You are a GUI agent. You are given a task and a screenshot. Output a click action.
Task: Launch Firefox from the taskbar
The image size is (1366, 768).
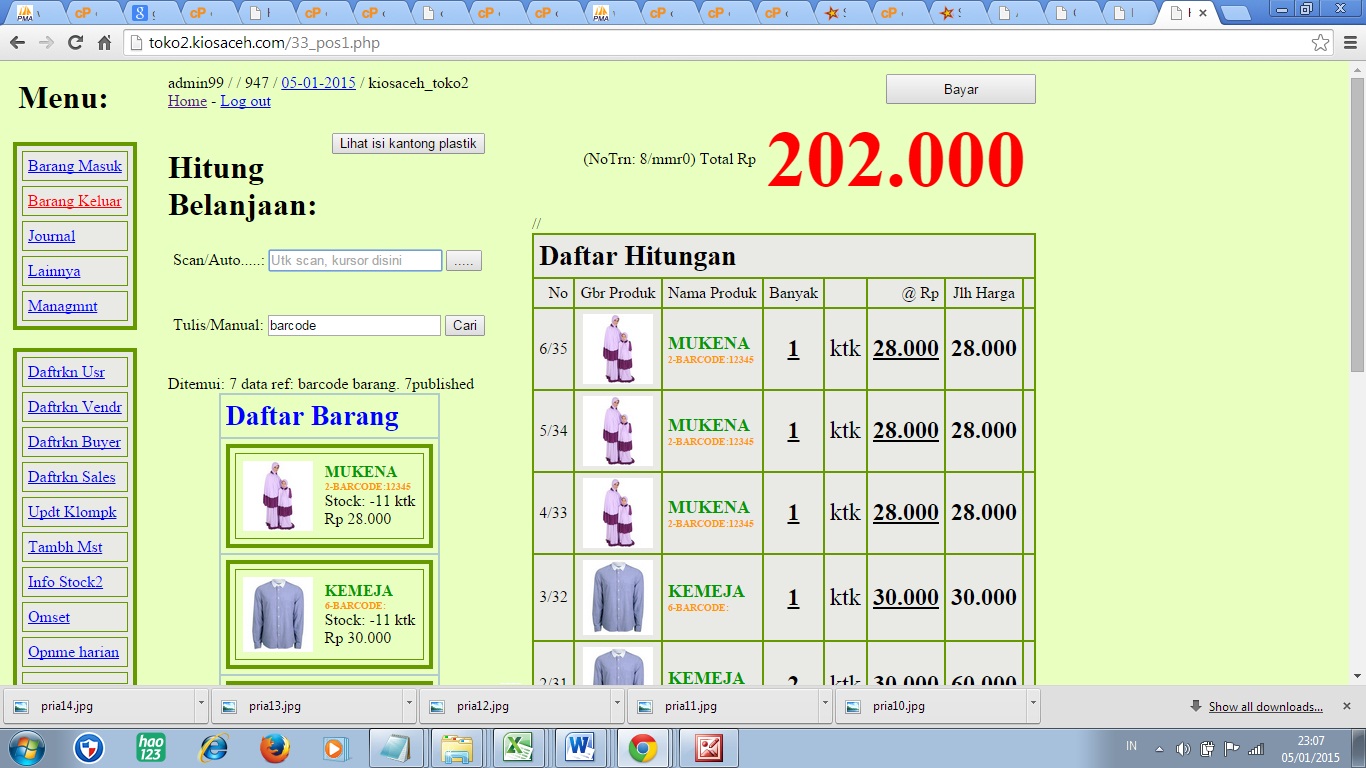pyautogui.click(x=274, y=748)
